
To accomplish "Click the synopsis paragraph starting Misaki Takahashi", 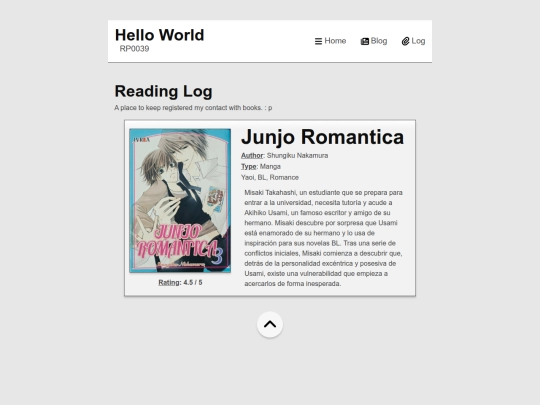I will click(x=324, y=238).
